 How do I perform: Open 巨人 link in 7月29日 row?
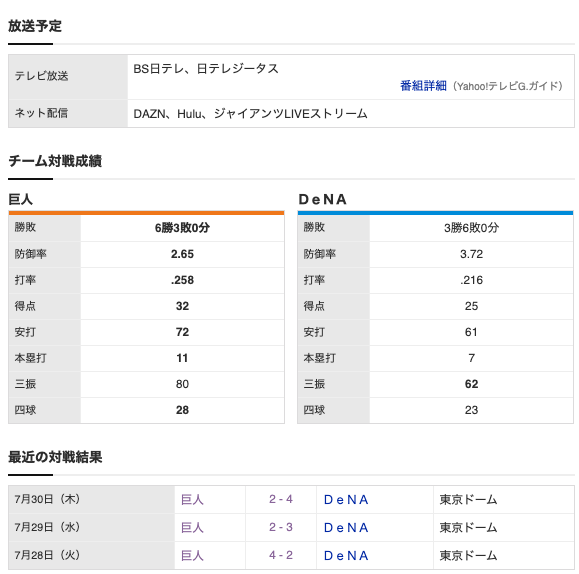pos(192,527)
